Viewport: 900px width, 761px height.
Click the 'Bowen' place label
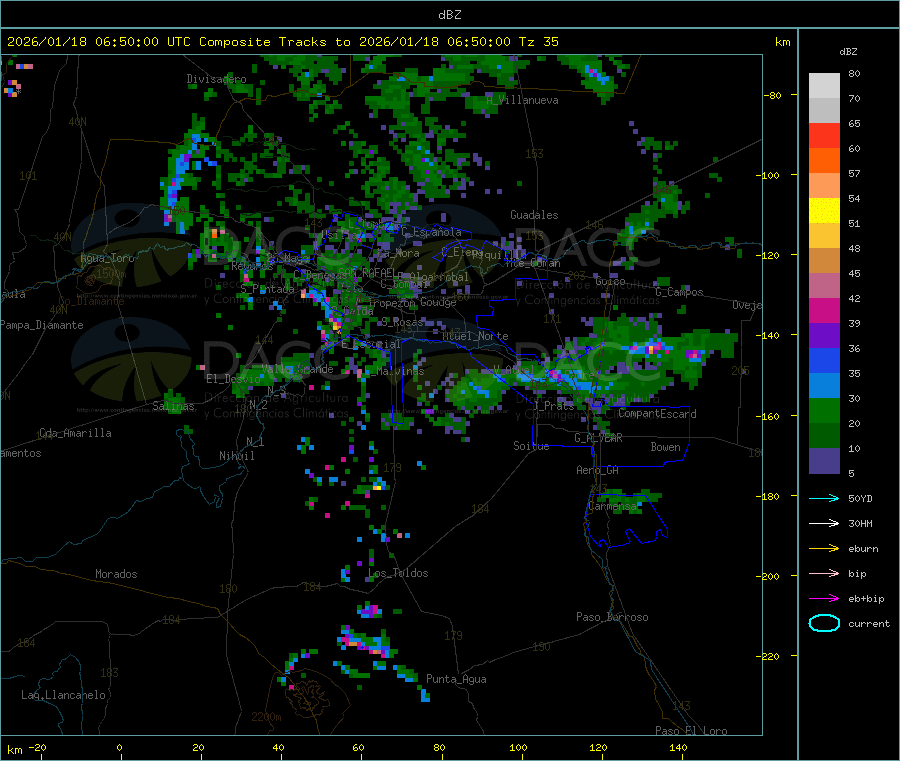point(666,447)
